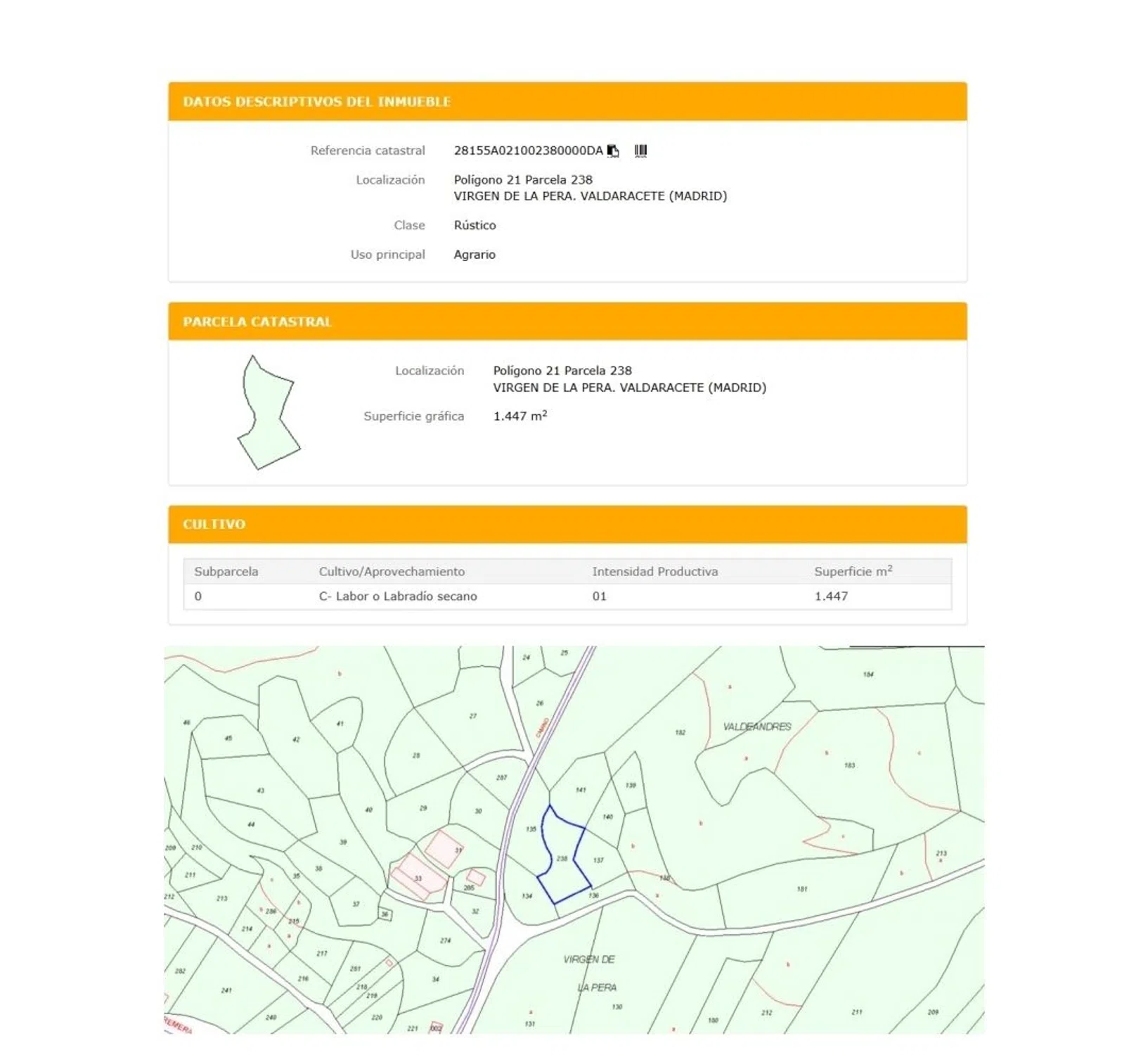Click the Parcela Catastral section header
This screenshot has height=1055, width=1148.
tap(257, 322)
